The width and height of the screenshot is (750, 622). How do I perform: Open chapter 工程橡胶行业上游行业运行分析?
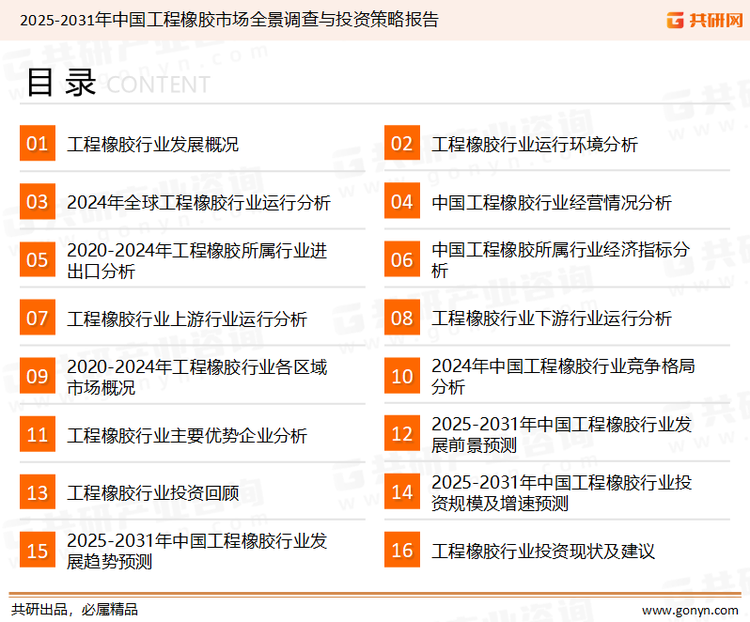click(x=187, y=319)
